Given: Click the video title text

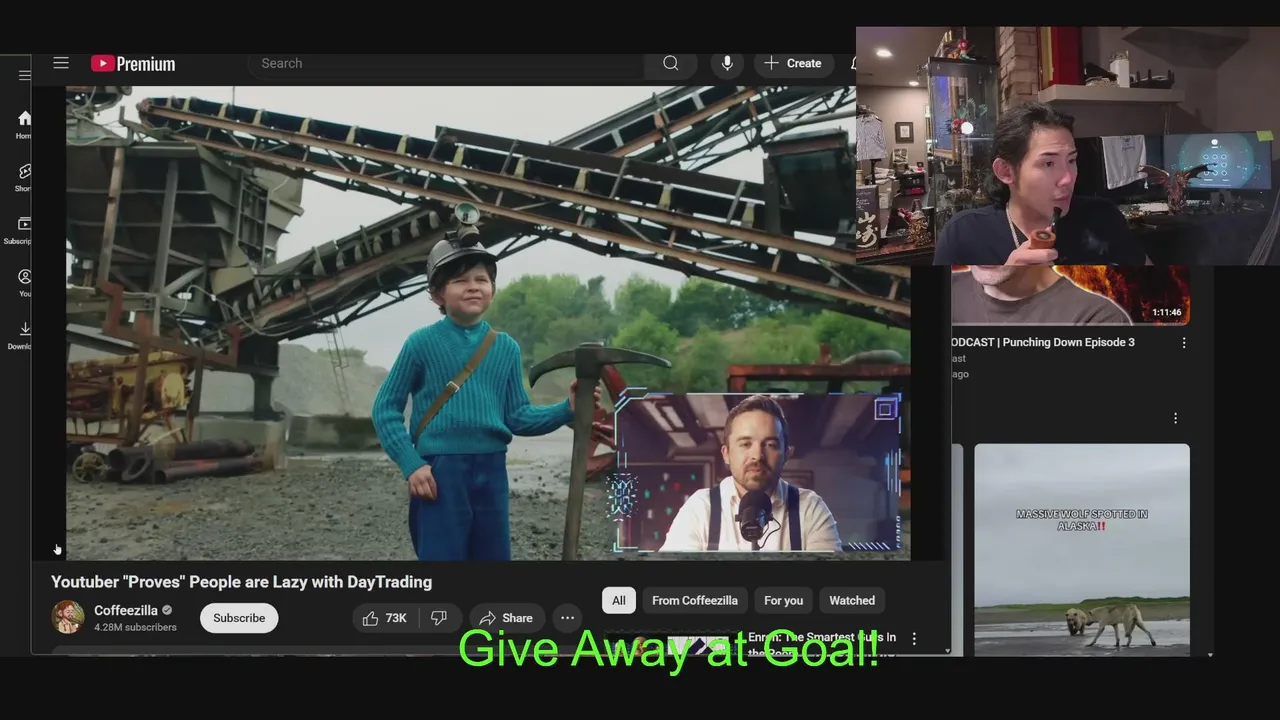Looking at the screenshot, I should point(242,582).
